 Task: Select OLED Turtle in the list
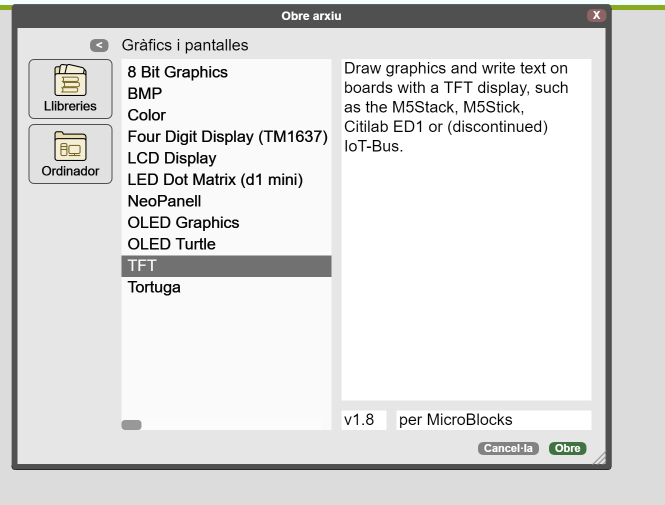coord(171,244)
